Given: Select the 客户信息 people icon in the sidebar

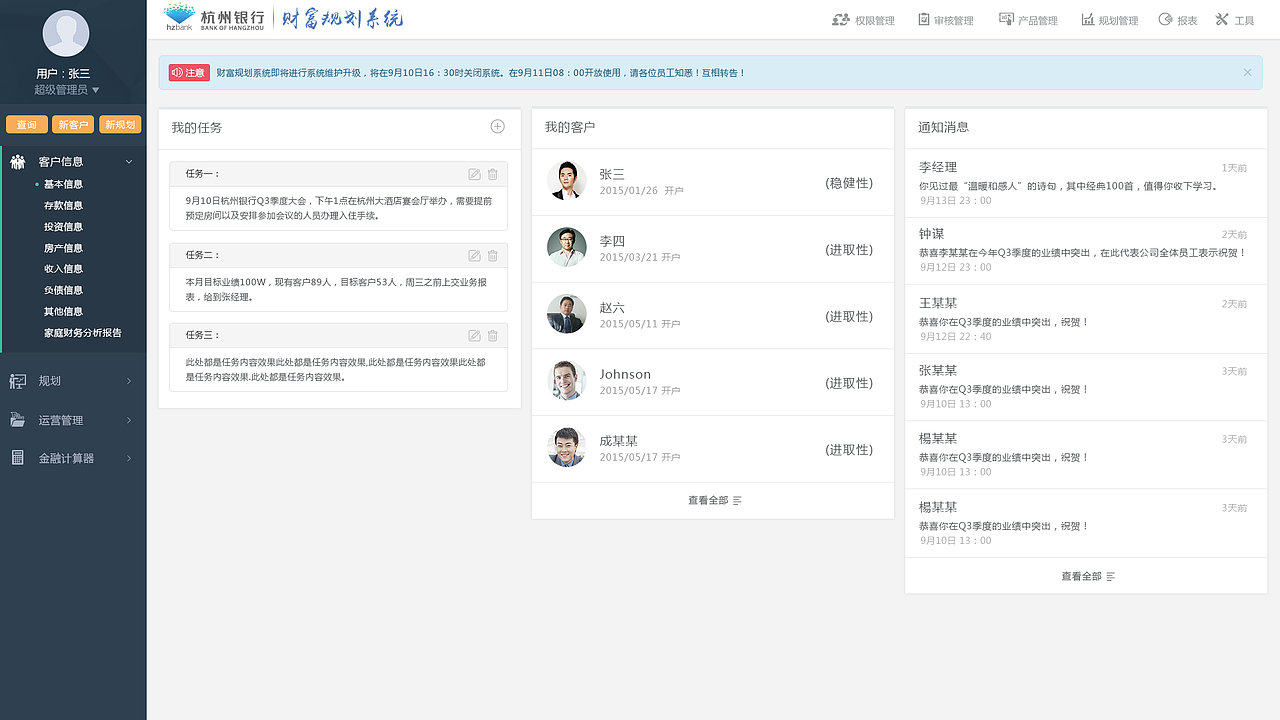Looking at the screenshot, I should (x=20, y=161).
